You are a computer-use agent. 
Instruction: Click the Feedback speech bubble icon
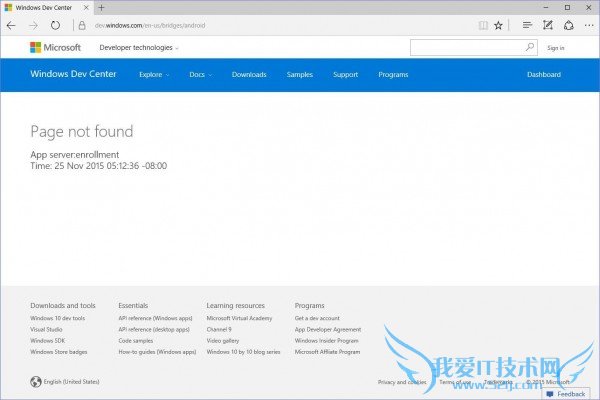550,394
